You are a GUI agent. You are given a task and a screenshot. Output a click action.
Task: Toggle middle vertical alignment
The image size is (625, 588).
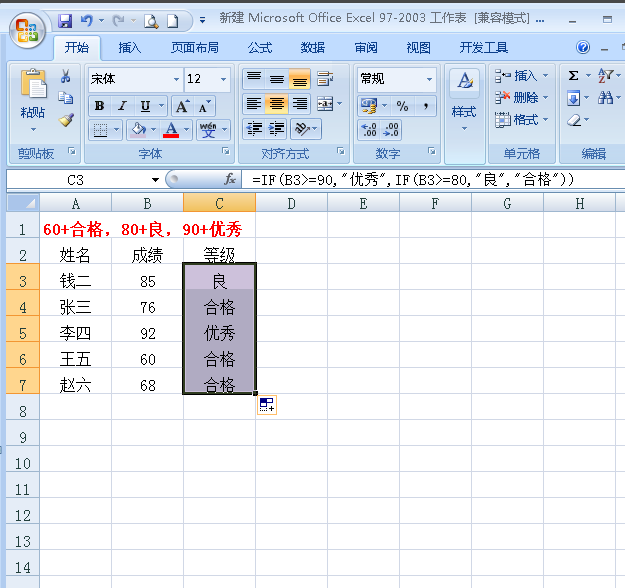[x=277, y=78]
